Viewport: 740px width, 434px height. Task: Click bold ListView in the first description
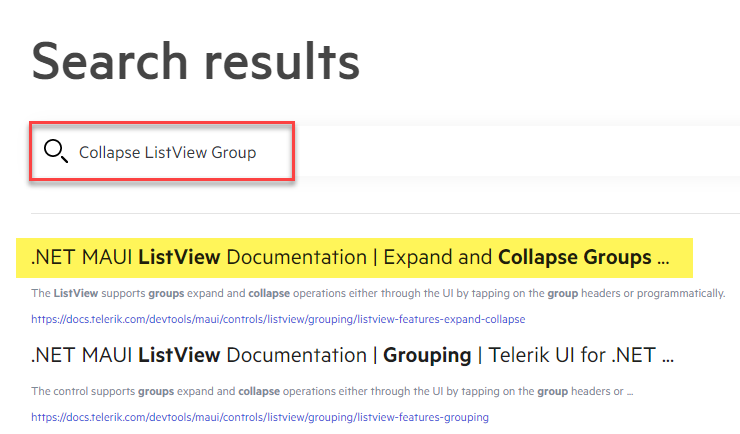[75, 293]
